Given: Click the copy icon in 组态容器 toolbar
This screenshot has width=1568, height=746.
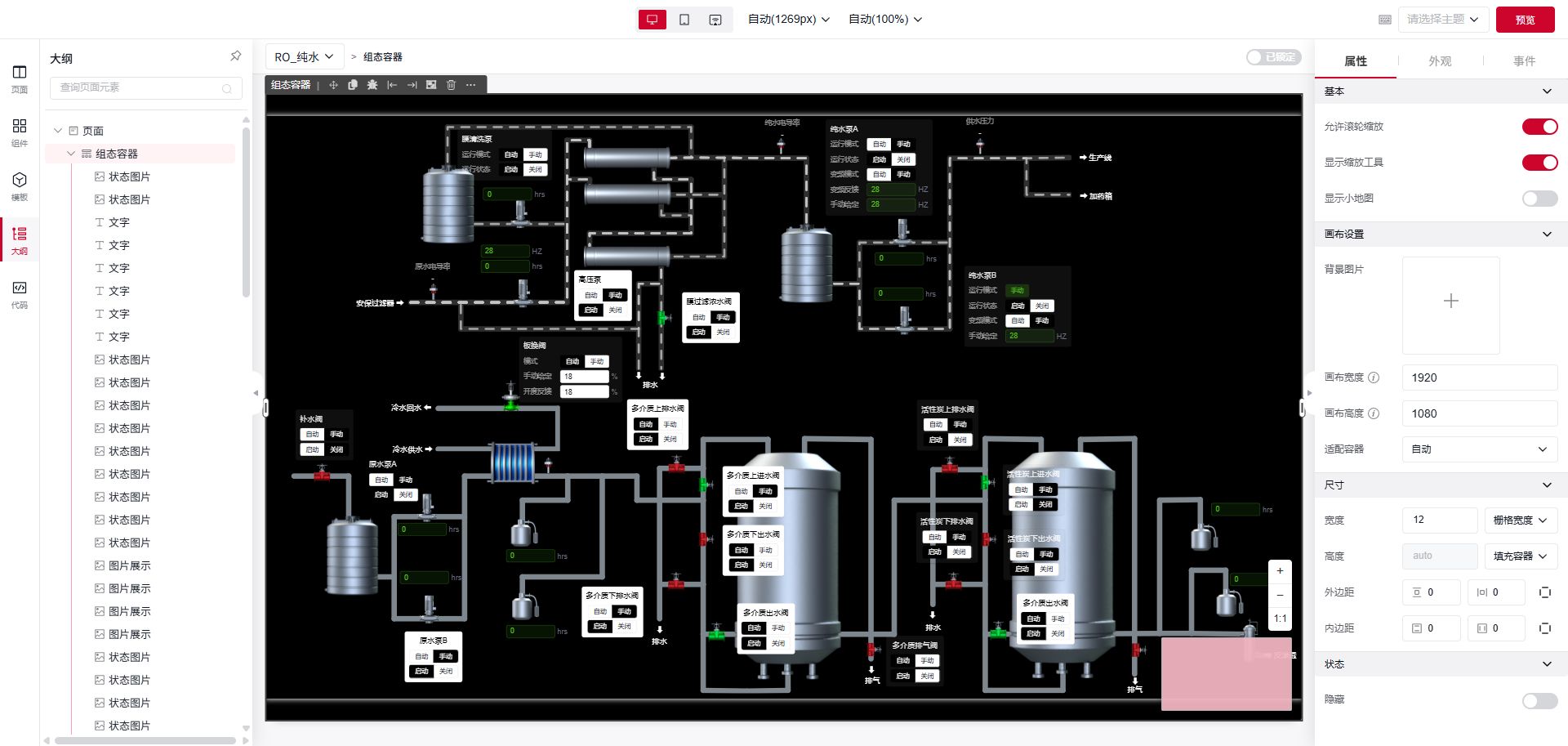Looking at the screenshot, I should [x=353, y=85].
